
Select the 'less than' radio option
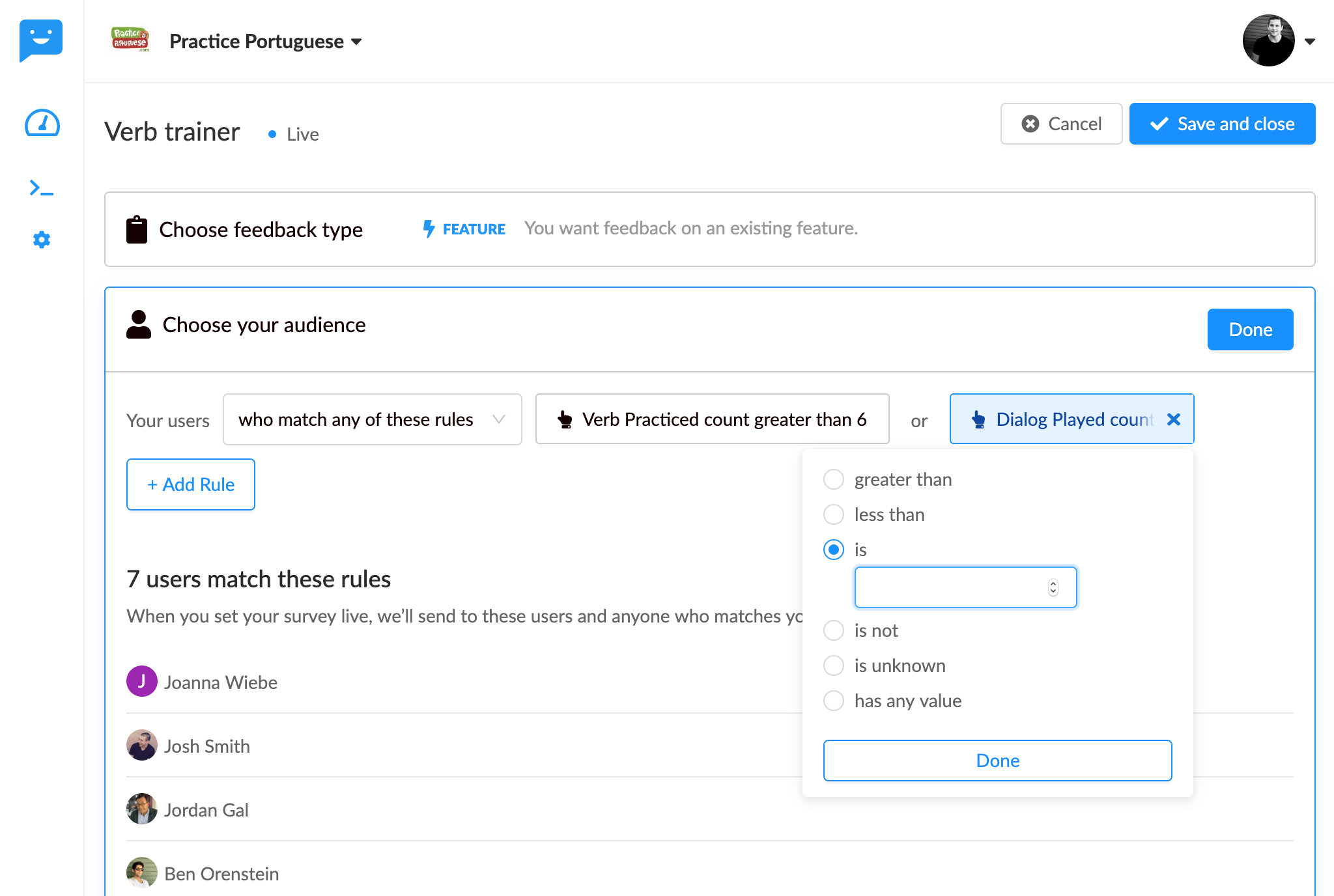(834, 514)
